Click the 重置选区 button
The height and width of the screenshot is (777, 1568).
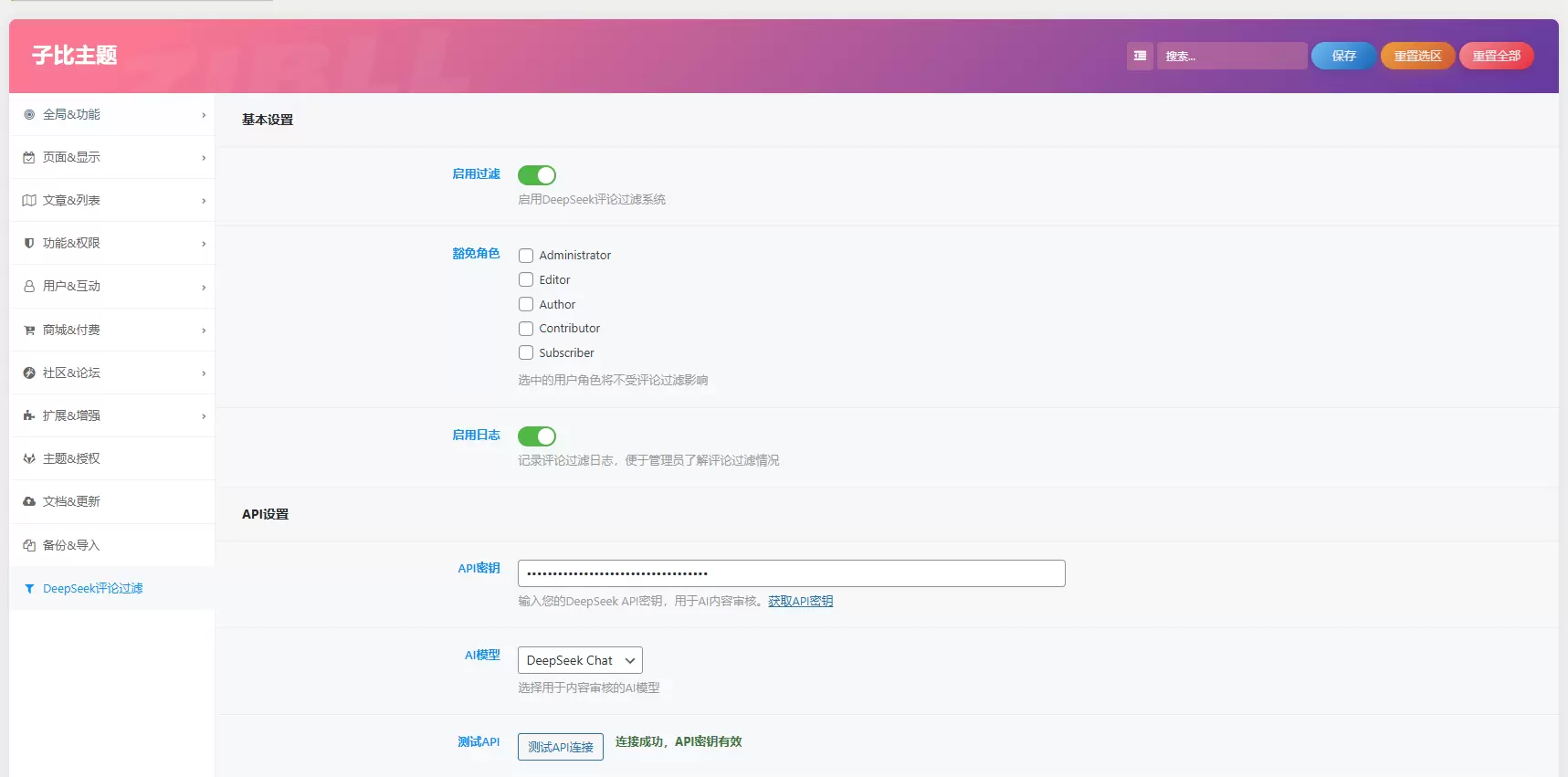pyautogui.click(x=1417, y=56)
